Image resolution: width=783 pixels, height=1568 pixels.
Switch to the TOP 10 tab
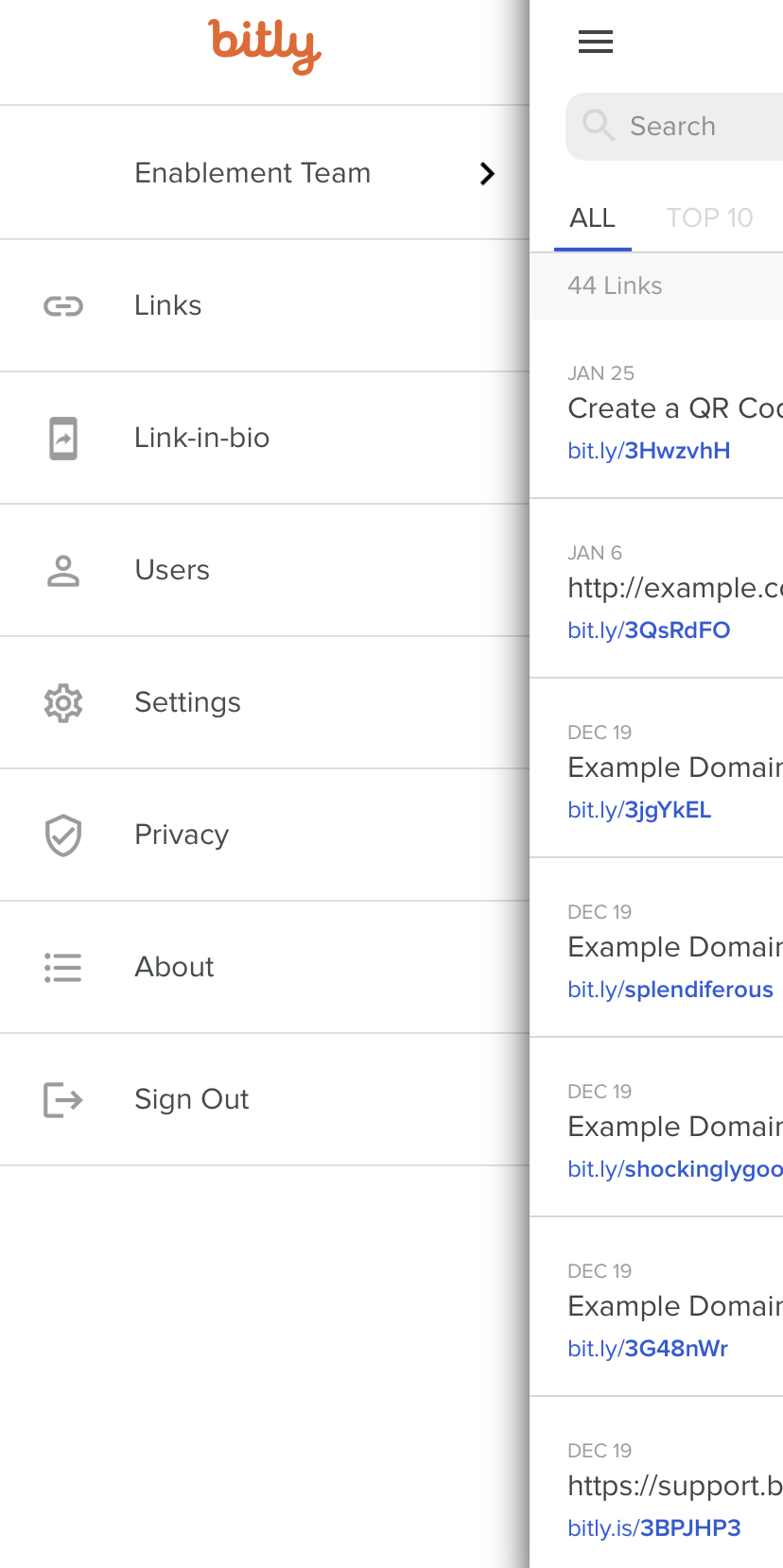(x=709, y=218)
